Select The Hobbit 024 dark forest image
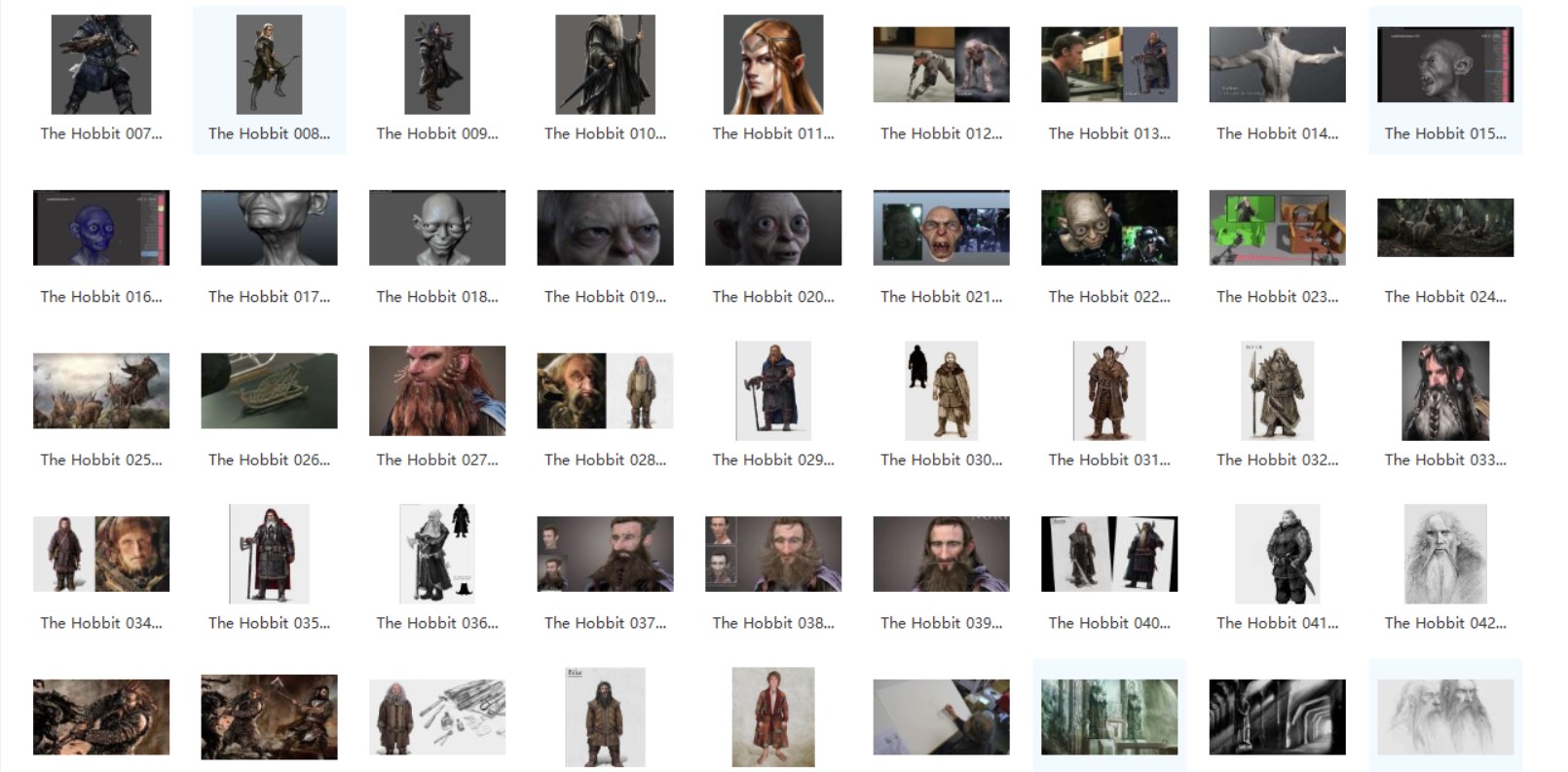This screenshot has width=1568, height=772. tap(1445, 228)
